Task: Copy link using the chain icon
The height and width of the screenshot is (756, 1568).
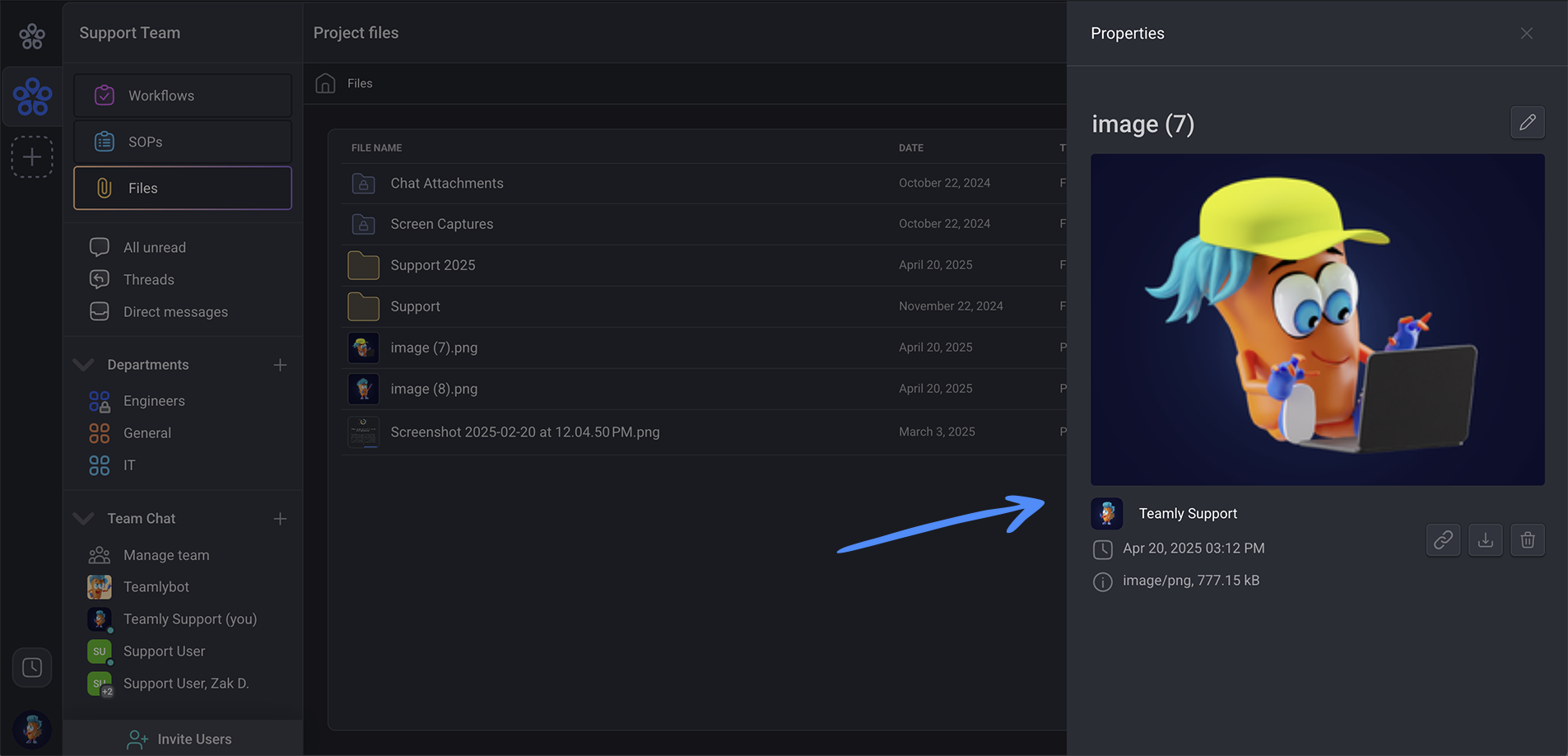Action: [x=1443, y=540]
